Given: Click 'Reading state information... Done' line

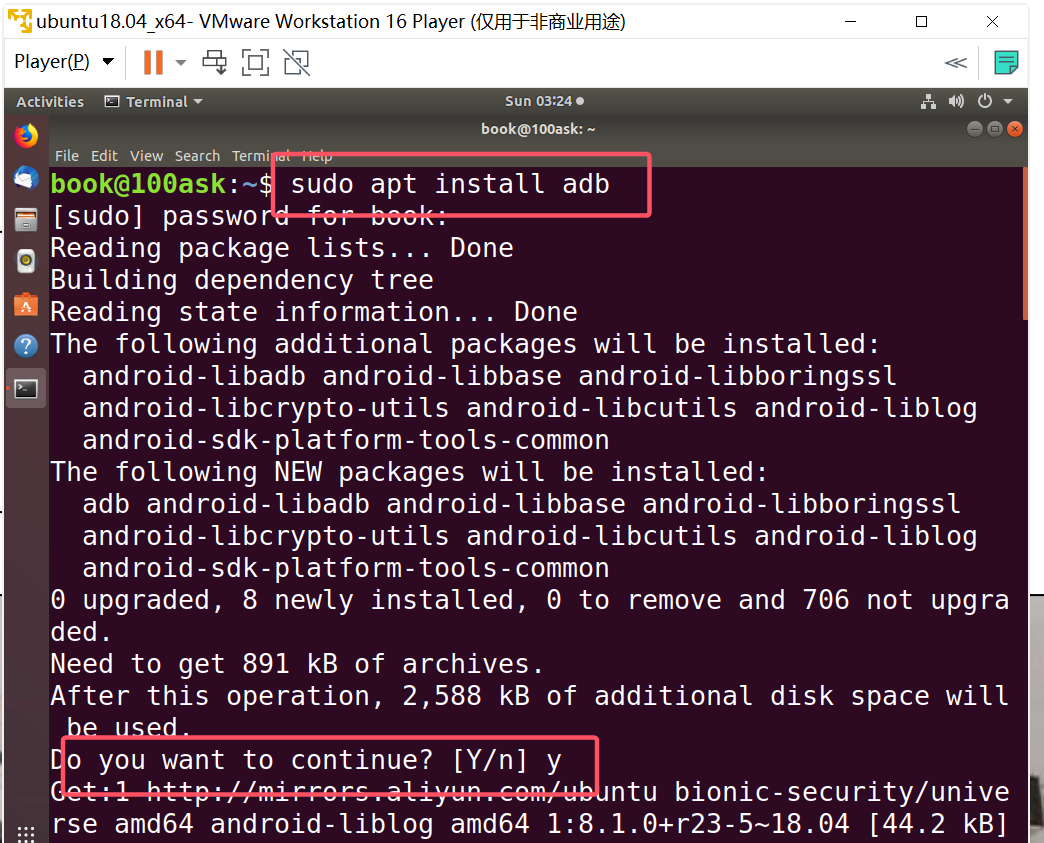Looking at the screenshot, I should click(x=314, y=312).
